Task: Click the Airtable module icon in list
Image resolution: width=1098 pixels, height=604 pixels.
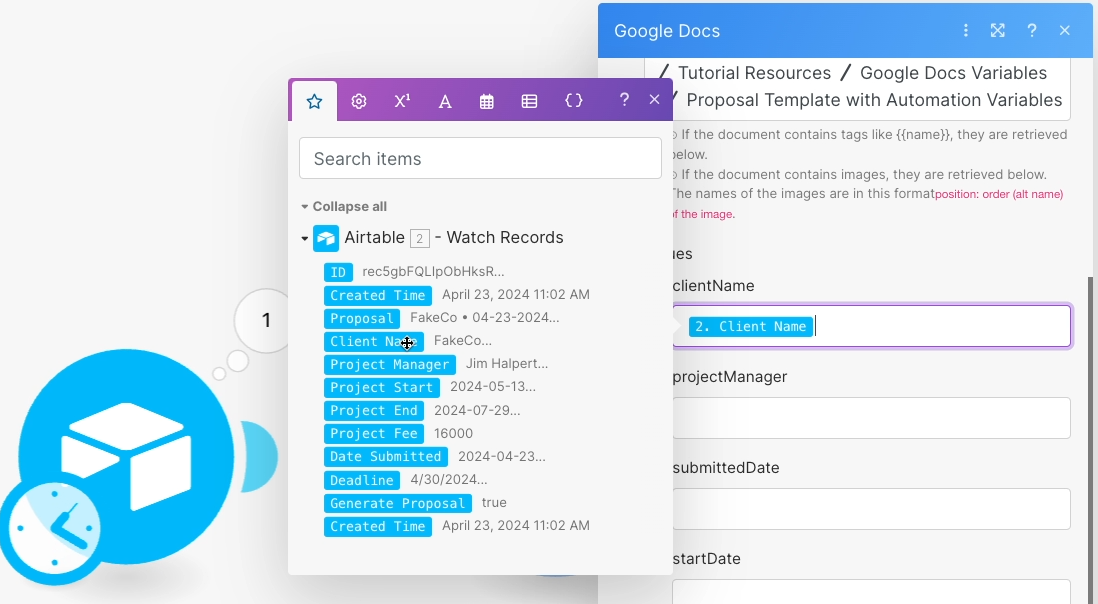Action: pos(326,238)
